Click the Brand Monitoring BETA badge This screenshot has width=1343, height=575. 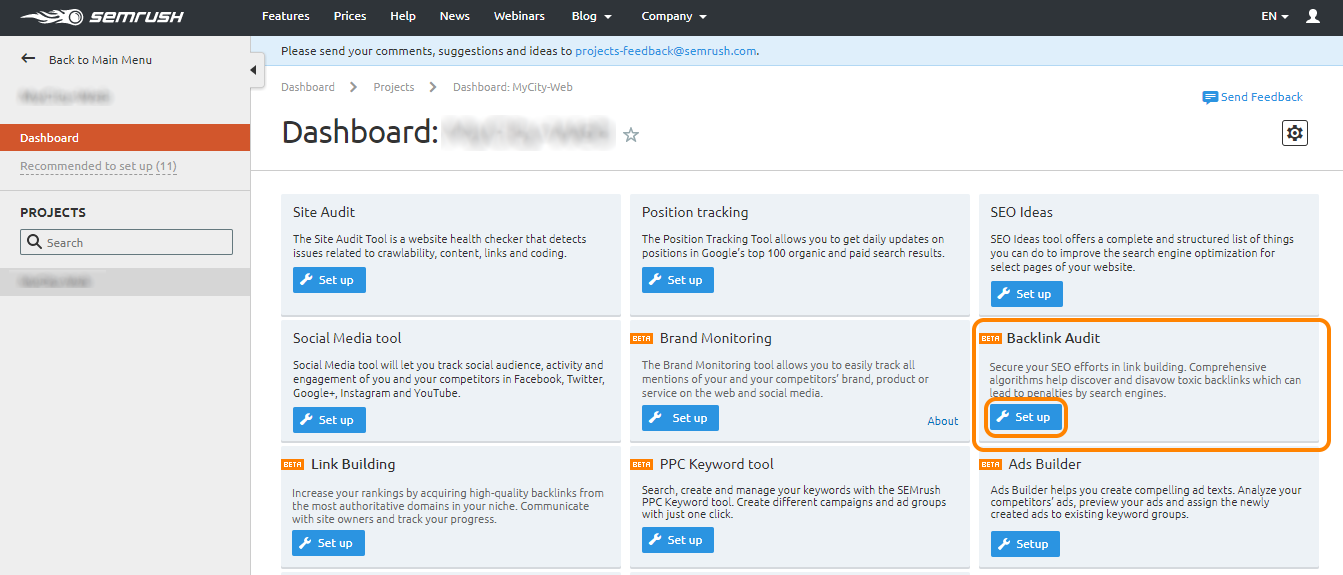(642, 338)
